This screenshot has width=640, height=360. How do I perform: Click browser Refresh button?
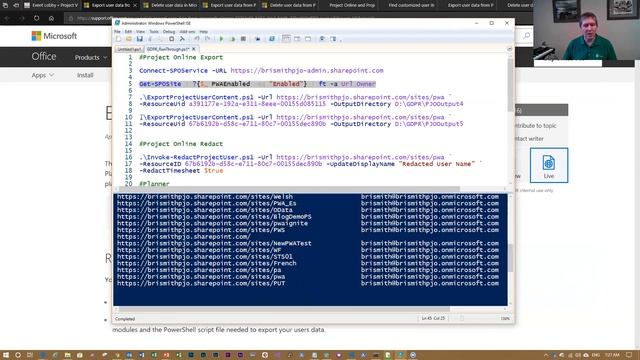click(36, 18)
